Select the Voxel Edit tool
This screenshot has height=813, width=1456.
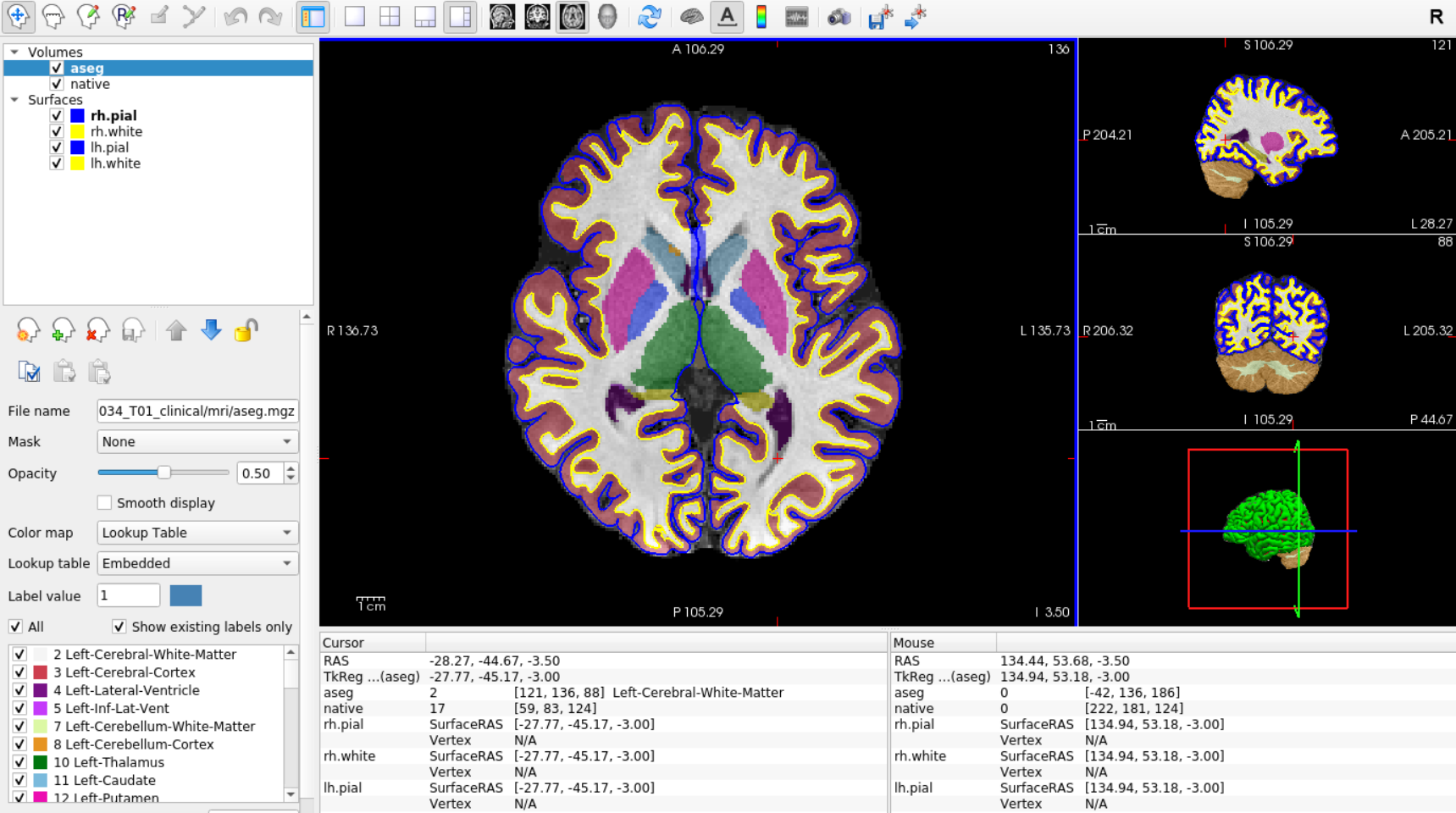pos(88,16)
